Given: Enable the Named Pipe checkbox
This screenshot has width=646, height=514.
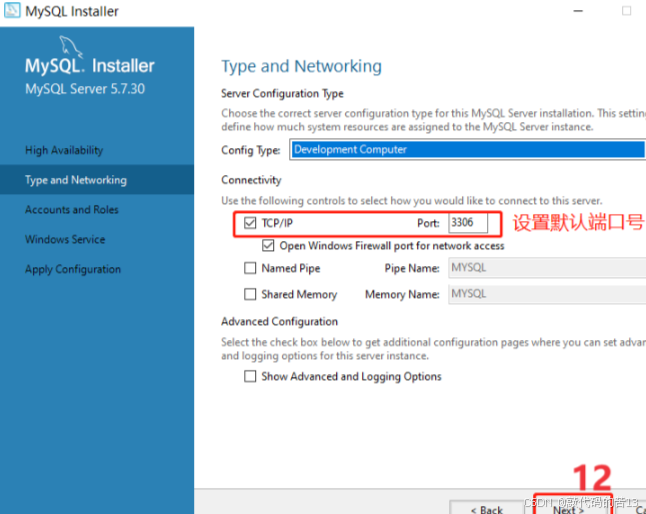Looking at the screenshot, I should [250, 268].
